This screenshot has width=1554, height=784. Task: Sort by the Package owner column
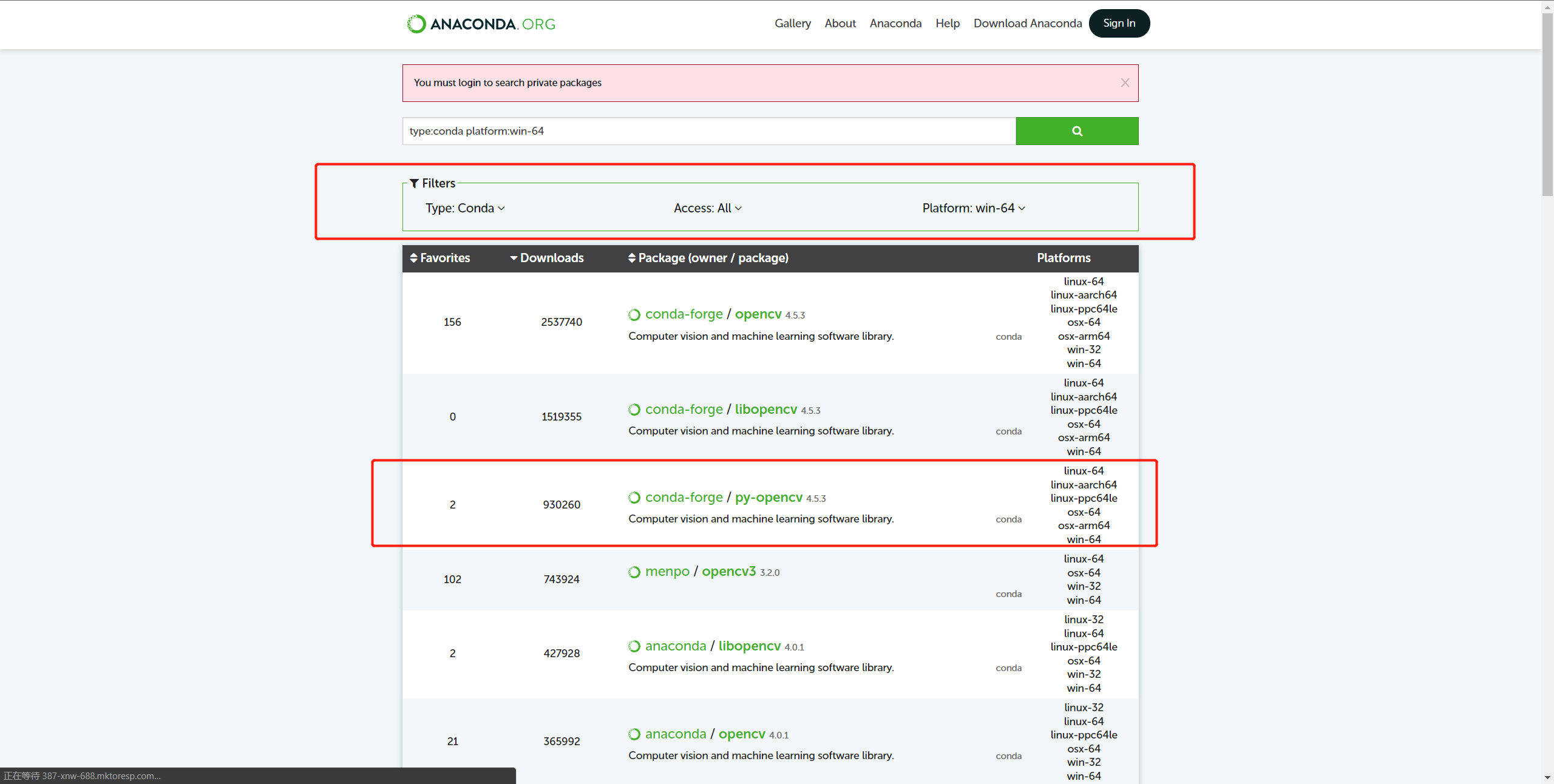coord(708,258)
